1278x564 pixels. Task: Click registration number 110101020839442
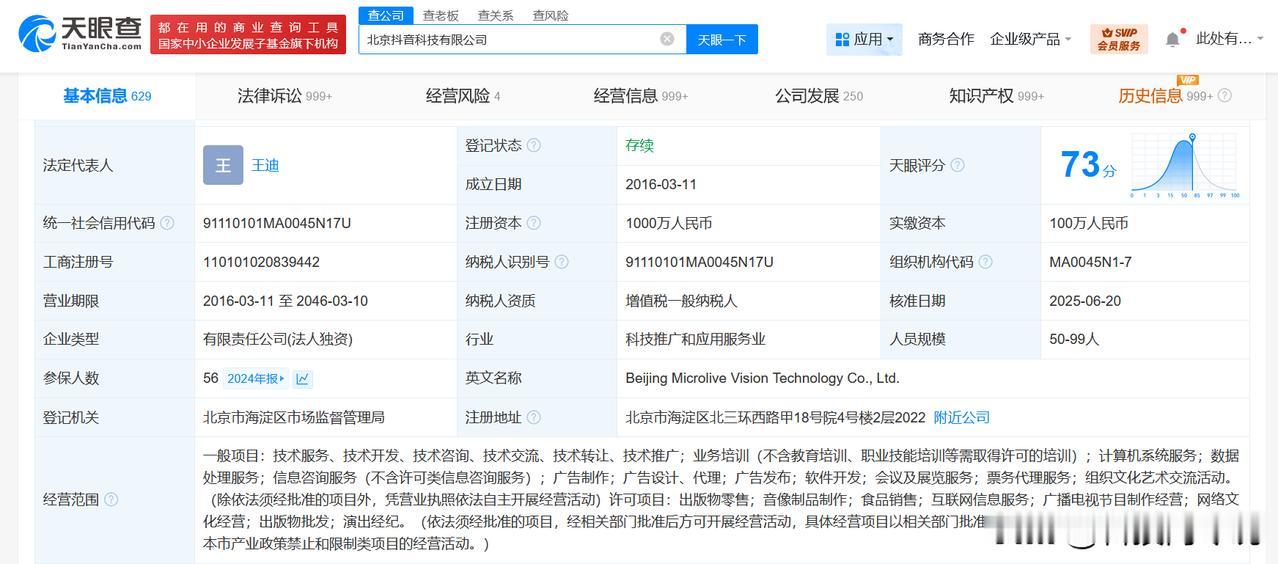coord(261,262)
